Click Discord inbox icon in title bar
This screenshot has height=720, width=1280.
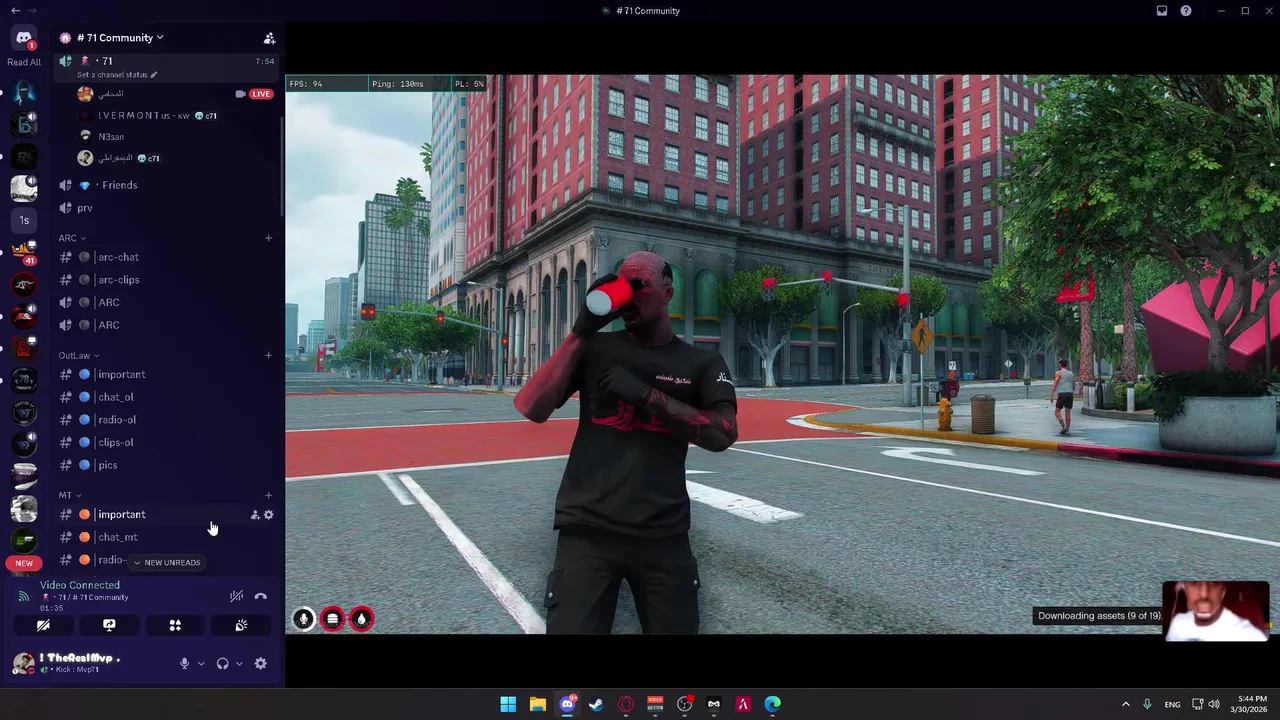[x=1162, y=11]
